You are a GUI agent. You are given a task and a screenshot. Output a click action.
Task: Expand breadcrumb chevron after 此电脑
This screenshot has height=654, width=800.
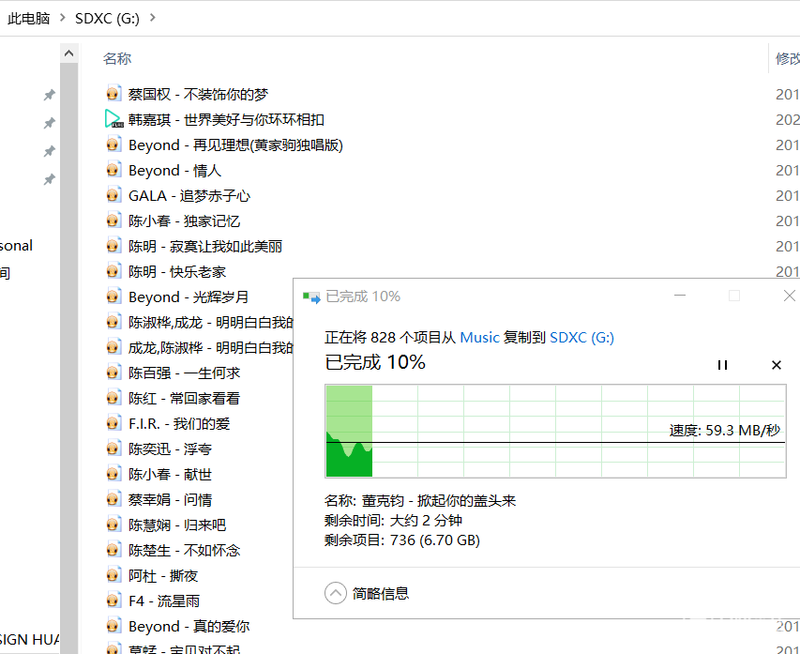62,18
